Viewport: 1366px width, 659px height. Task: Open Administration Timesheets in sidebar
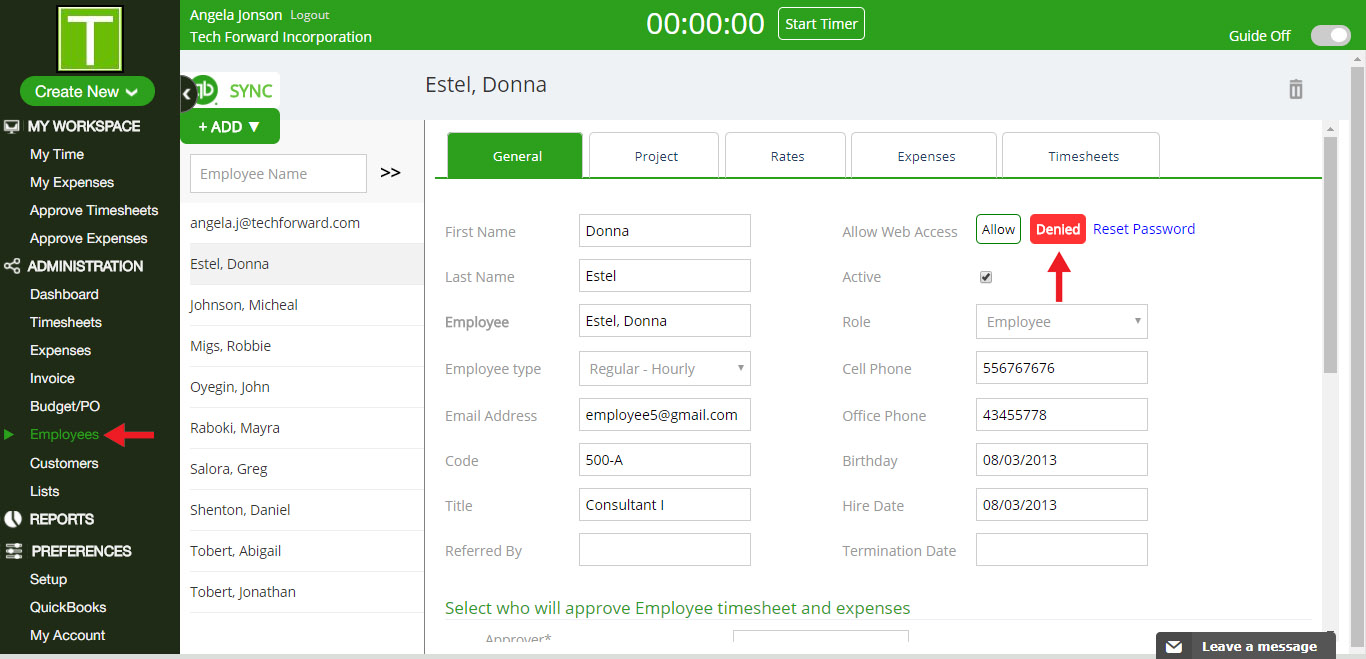[x=66, y=323]
